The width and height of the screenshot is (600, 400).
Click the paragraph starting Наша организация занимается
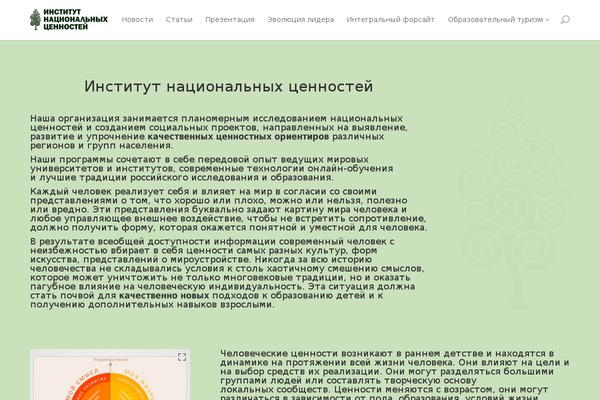219,132
